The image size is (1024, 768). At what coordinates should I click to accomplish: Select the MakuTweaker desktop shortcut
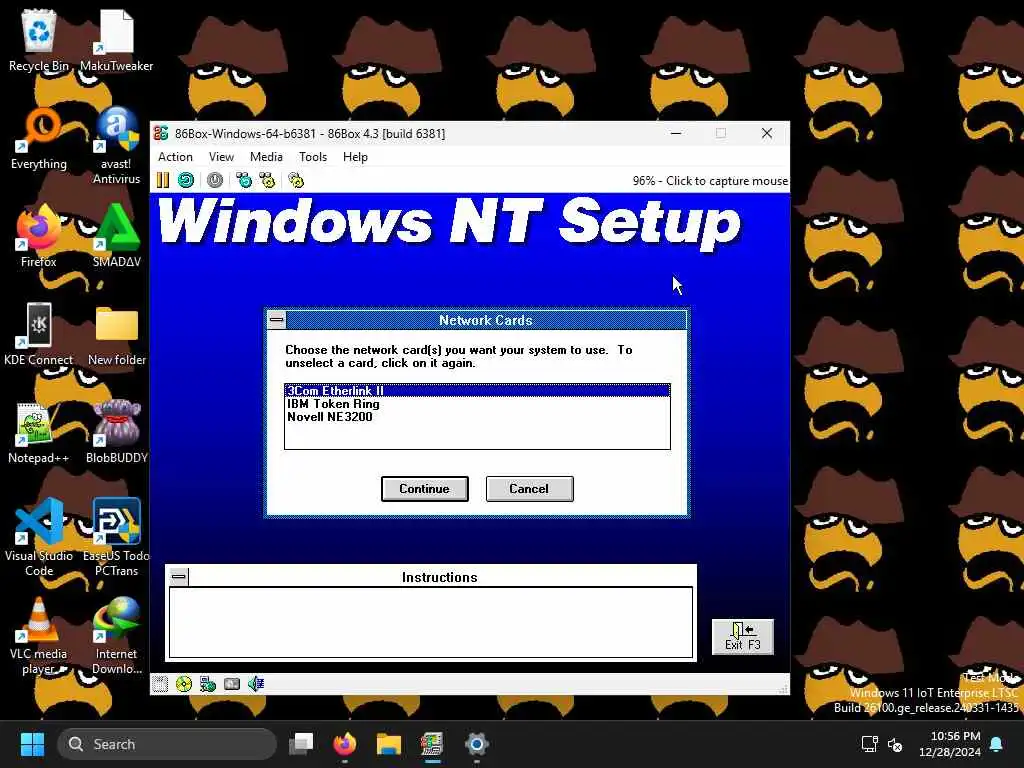[116, 40]
